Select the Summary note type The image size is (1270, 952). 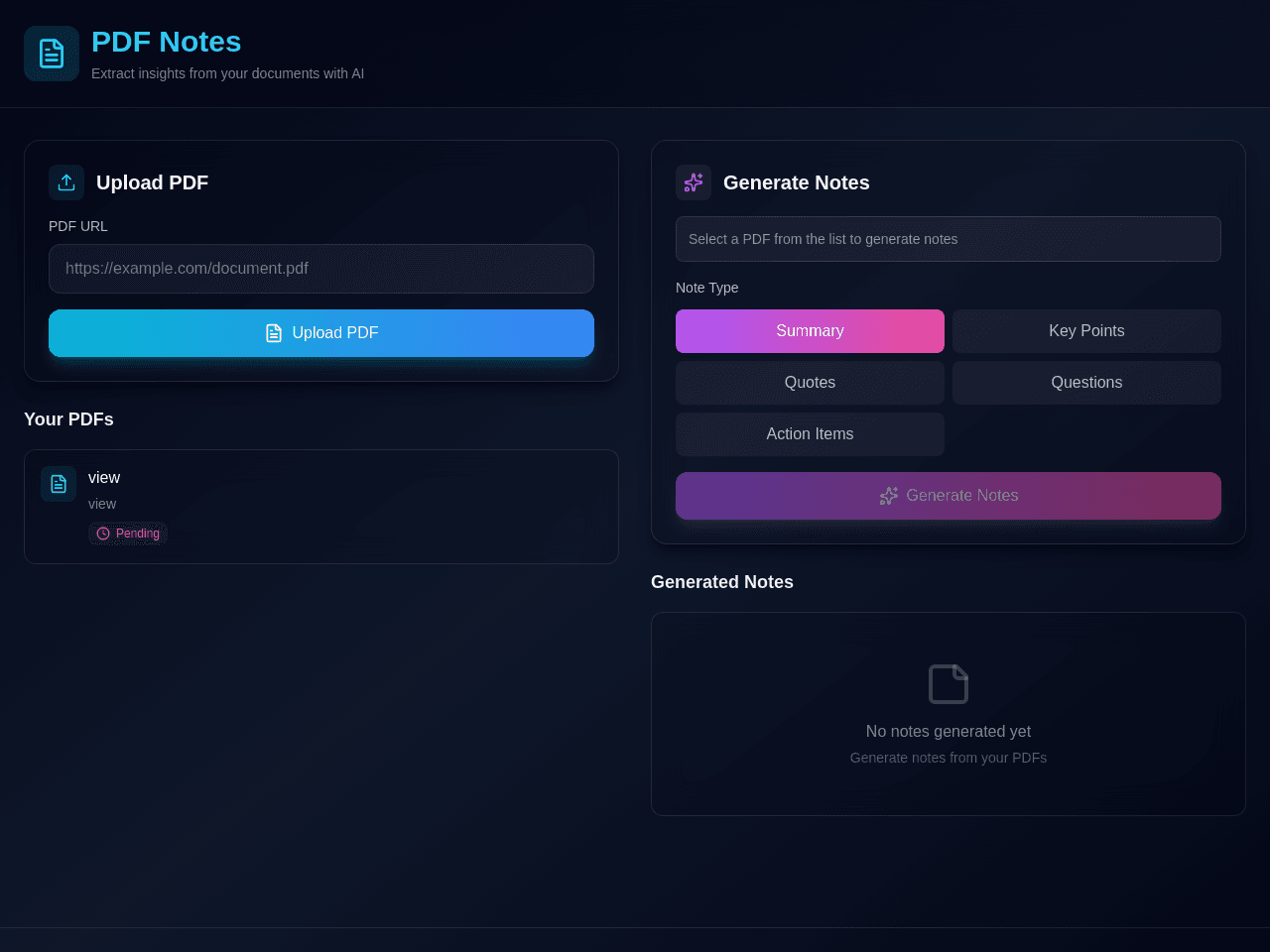click(810, 331)
